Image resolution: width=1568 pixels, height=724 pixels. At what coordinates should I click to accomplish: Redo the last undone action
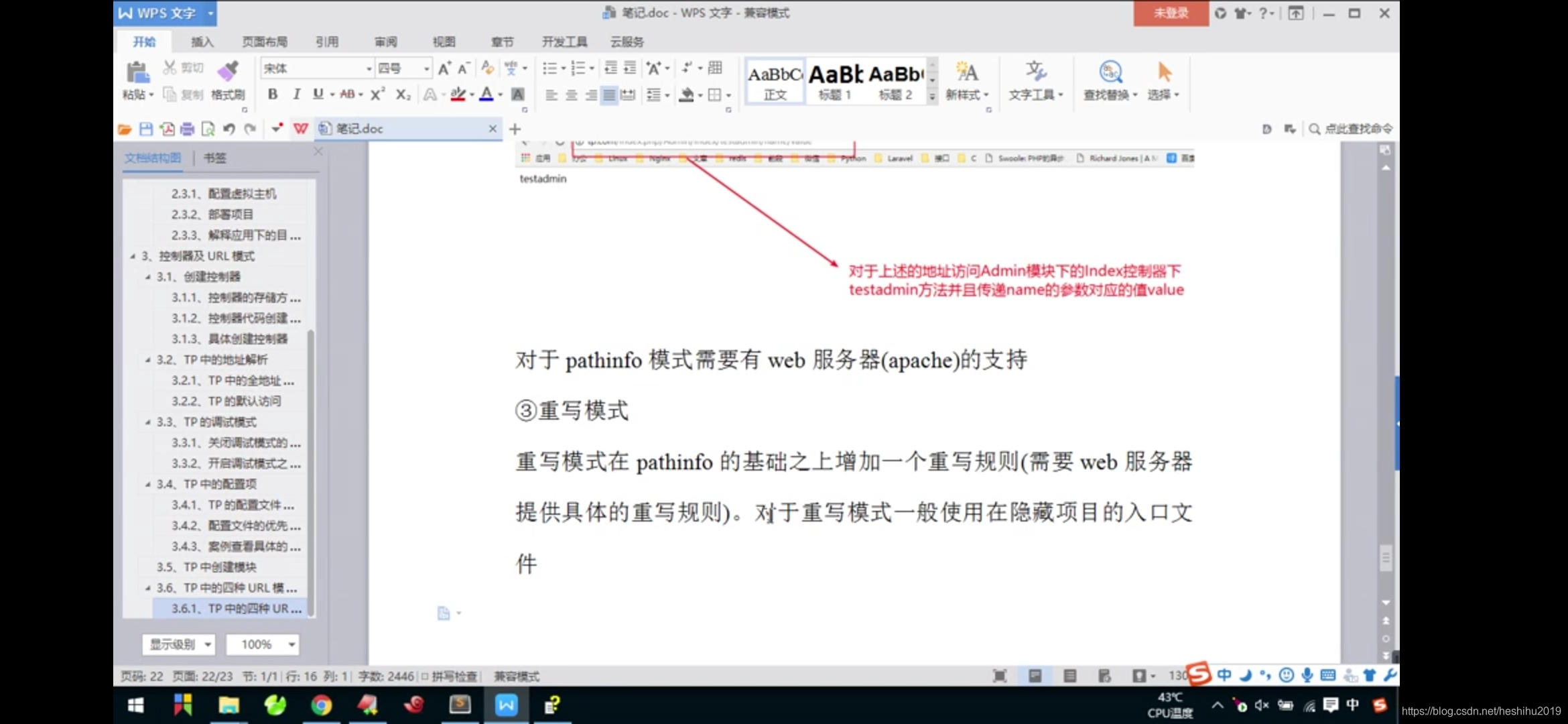click(x=250, y=129)
